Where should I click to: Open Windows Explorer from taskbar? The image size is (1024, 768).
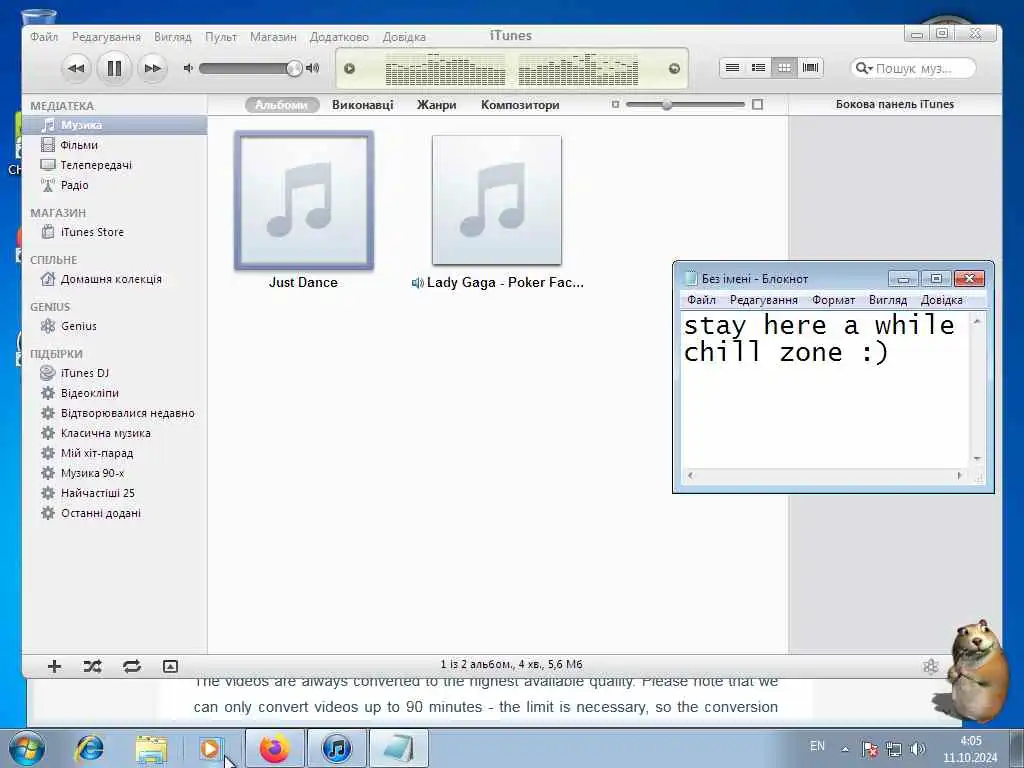click(151, 749)
